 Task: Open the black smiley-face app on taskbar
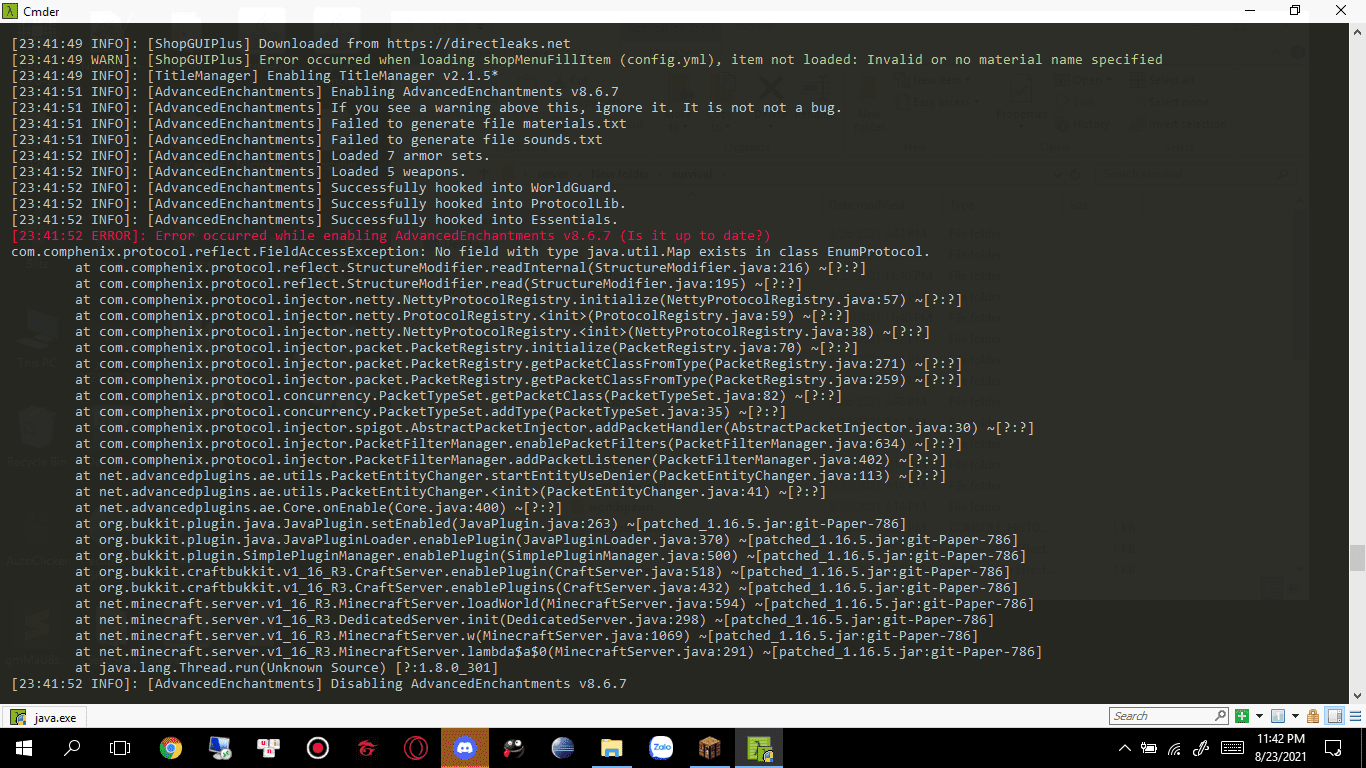[x=514, y=747]
